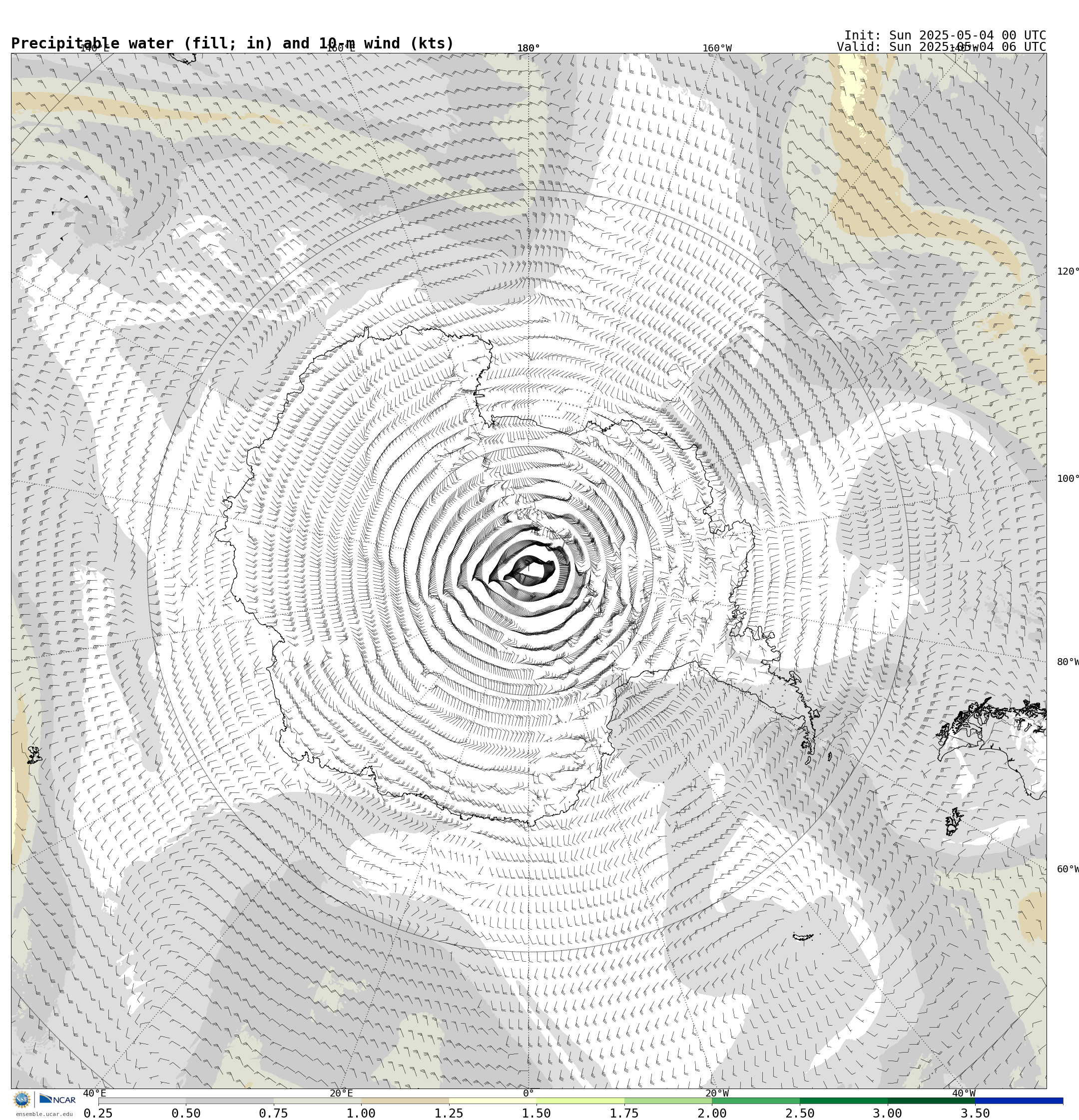The image size is (1079, 1120).
Task: Open the ensemble.ucar.edu link text
Action: coord(44,1114)
